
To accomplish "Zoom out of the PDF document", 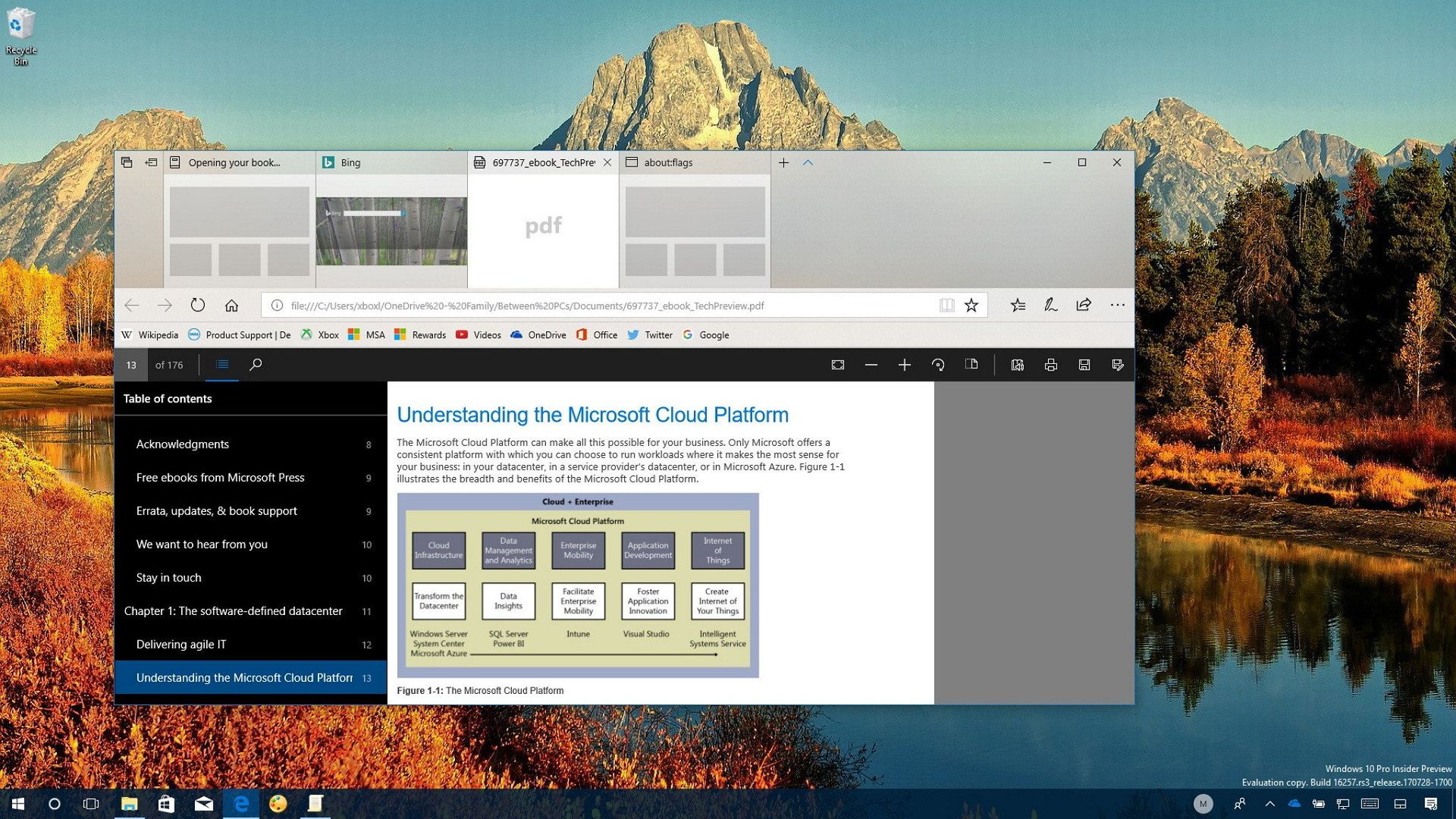I will 871,365.
